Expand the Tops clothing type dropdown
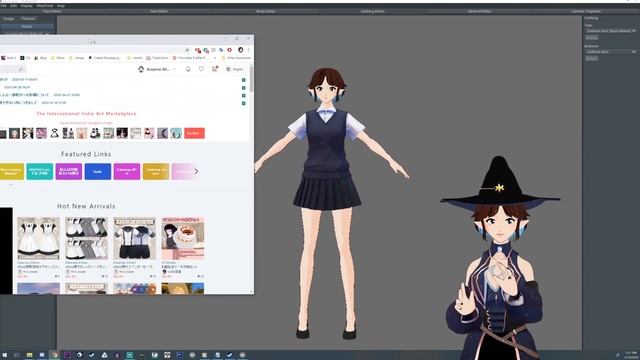 tap(610, 31)
